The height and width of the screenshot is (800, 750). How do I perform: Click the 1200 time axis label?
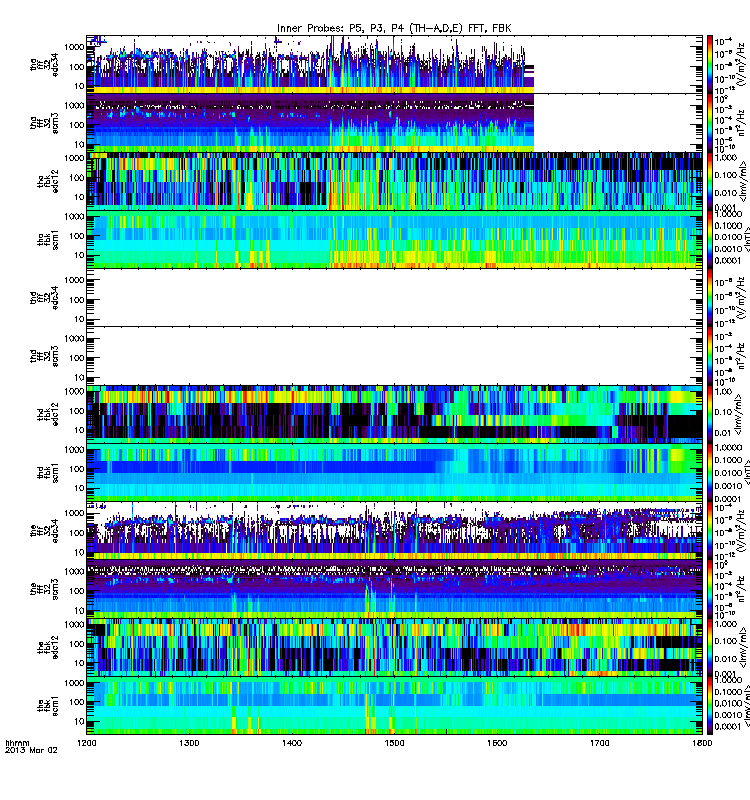point(87,743)
